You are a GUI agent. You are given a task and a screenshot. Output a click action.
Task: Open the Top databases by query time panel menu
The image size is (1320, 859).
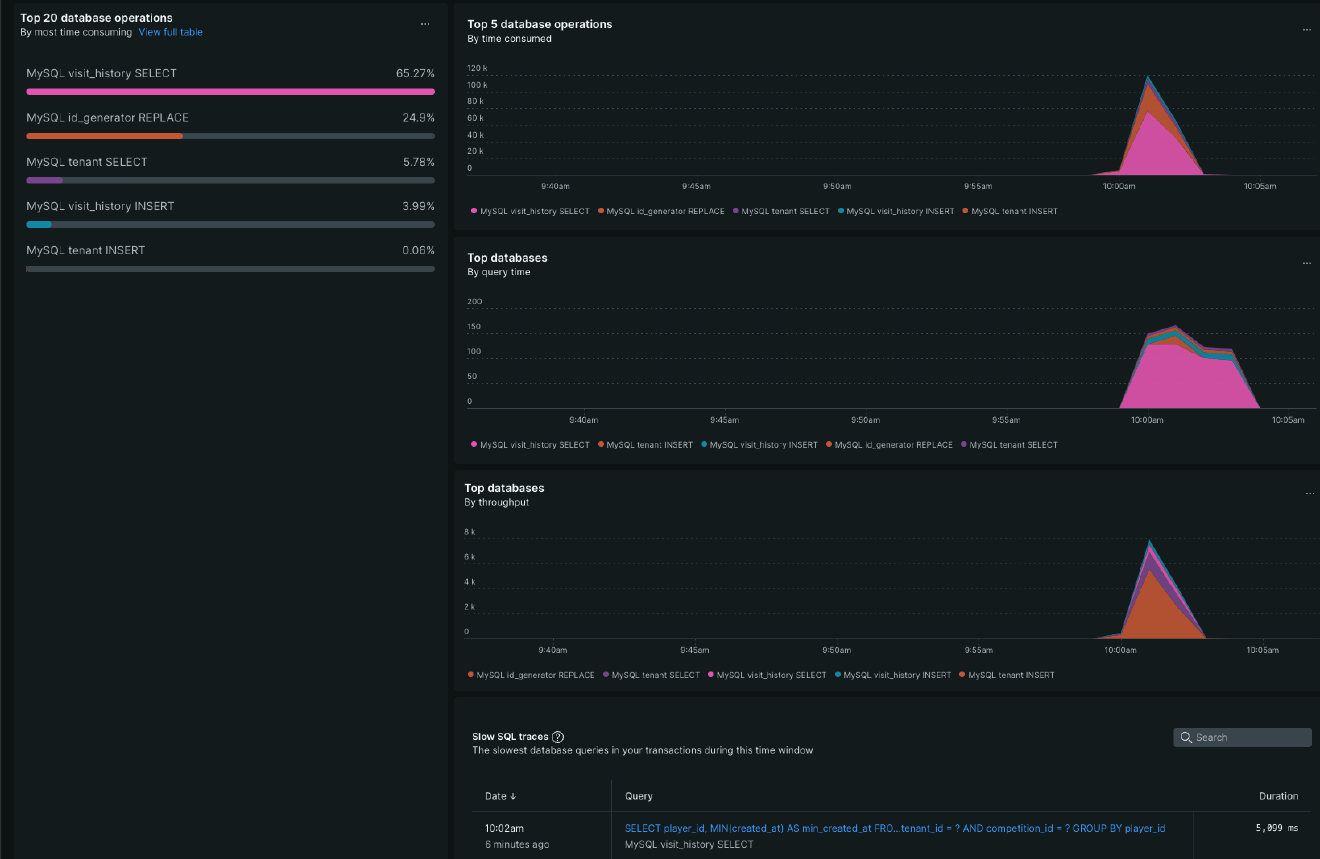pos(1307,263)
